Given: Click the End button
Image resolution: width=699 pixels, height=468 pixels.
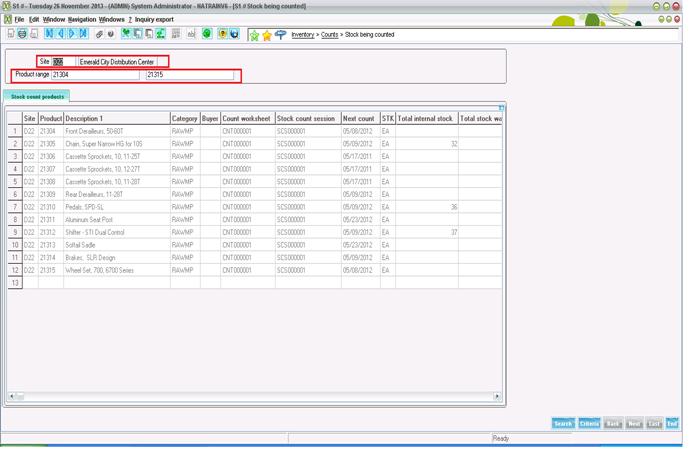Looking at the screenshot, I should pyautogui.click(x=672, y=424).
